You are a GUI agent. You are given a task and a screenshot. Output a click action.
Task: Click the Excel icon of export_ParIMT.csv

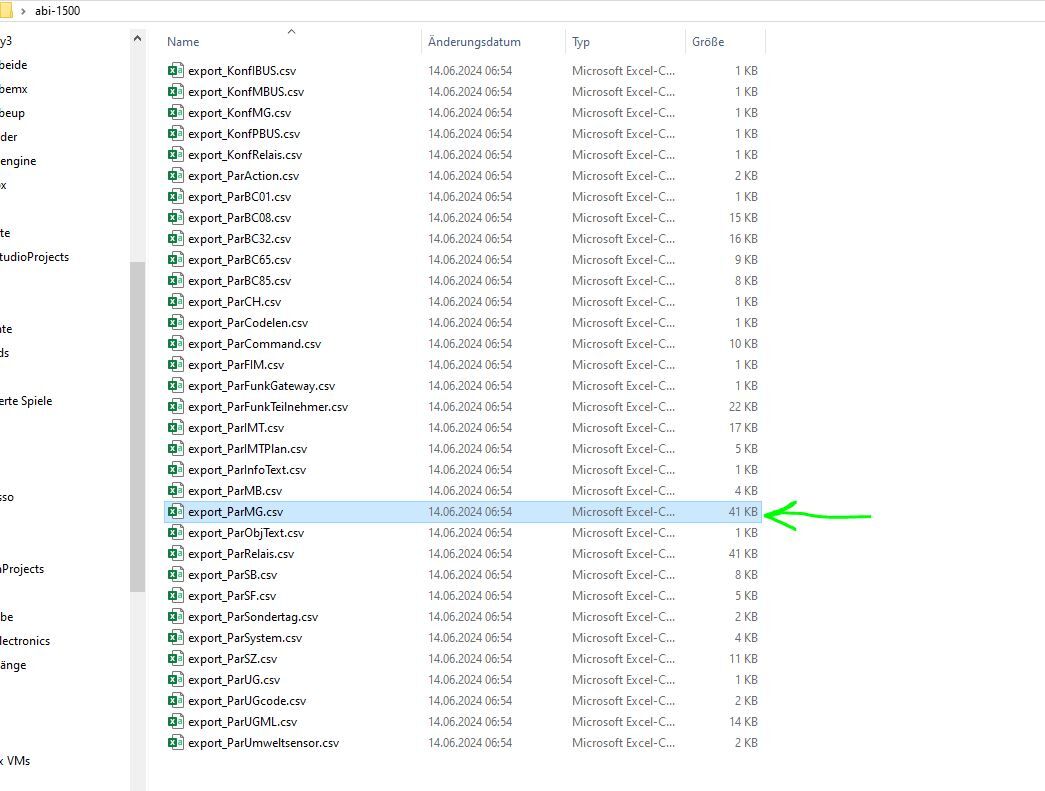pyautogui.click(x=175, y=427)
